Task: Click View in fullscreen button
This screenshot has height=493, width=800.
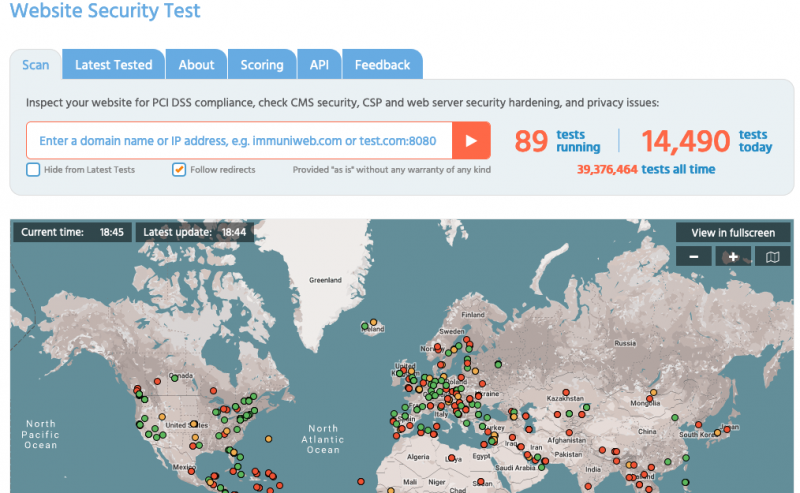Action: [x=733, y=233]
